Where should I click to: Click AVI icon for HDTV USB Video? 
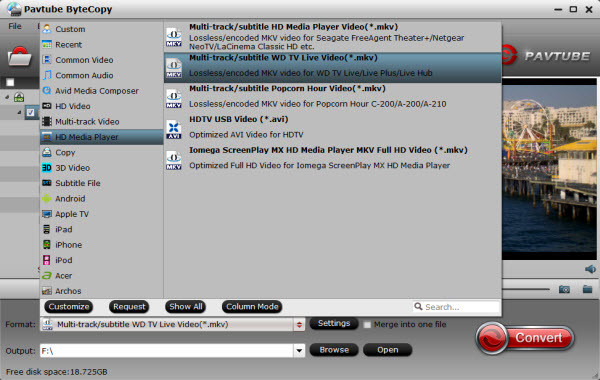[174, 130]
